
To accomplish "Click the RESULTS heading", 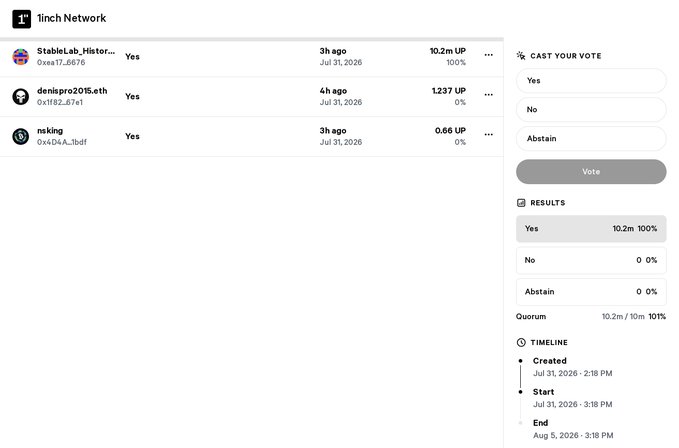I will click(x=548, y=203).
